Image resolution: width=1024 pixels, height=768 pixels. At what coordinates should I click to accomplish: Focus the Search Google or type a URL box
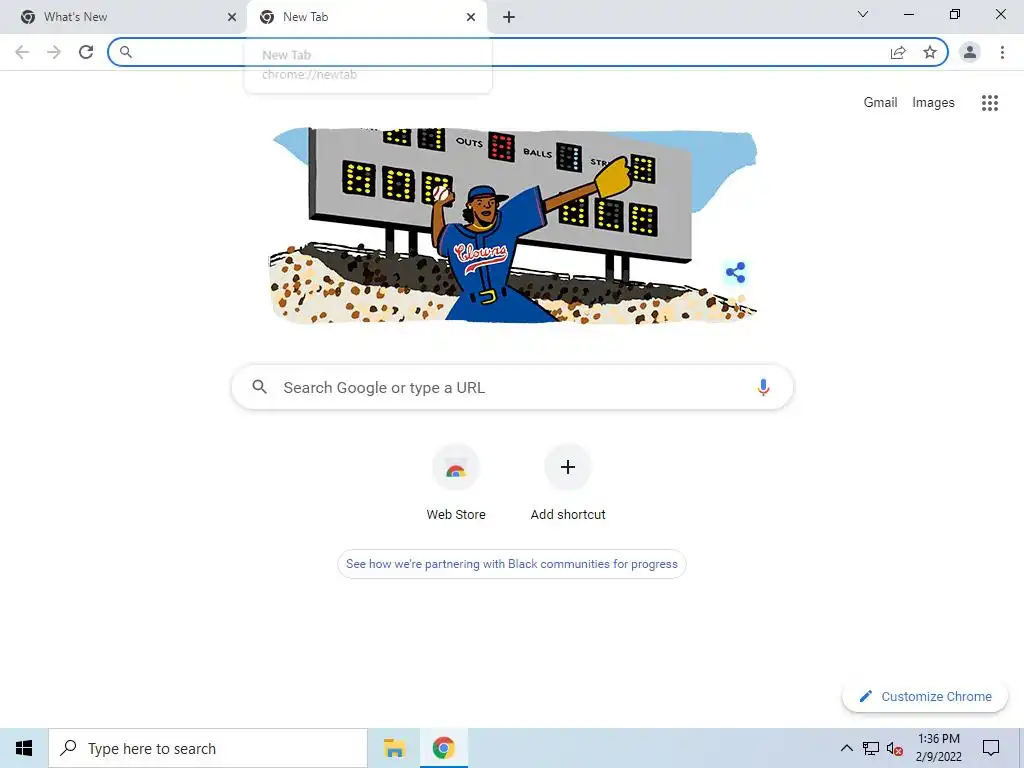coord(512,387)
